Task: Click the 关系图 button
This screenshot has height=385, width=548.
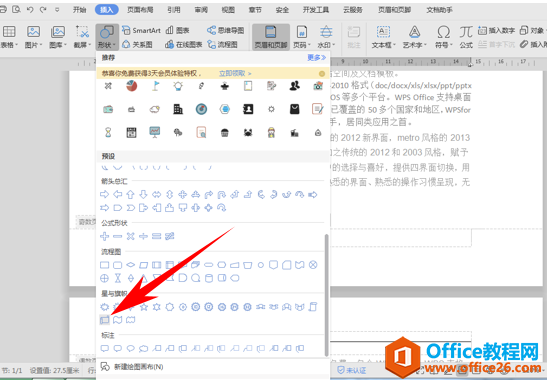Action: click(137, 44)
